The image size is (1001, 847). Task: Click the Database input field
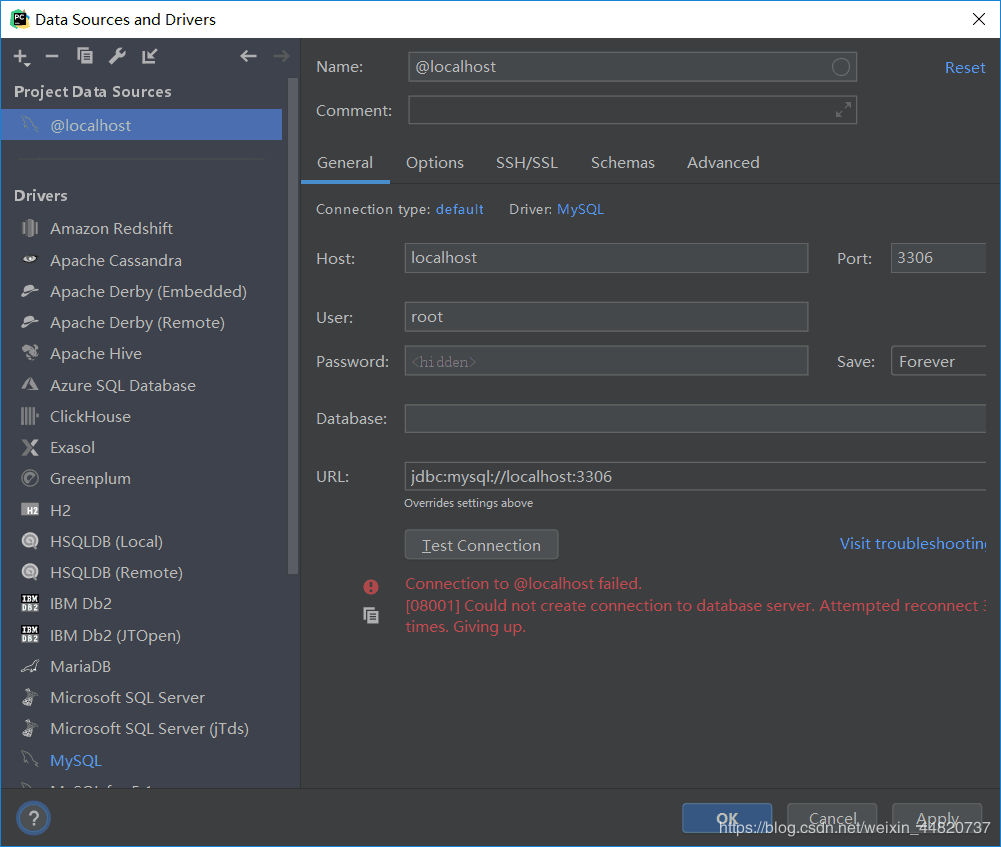click(695, 418)
